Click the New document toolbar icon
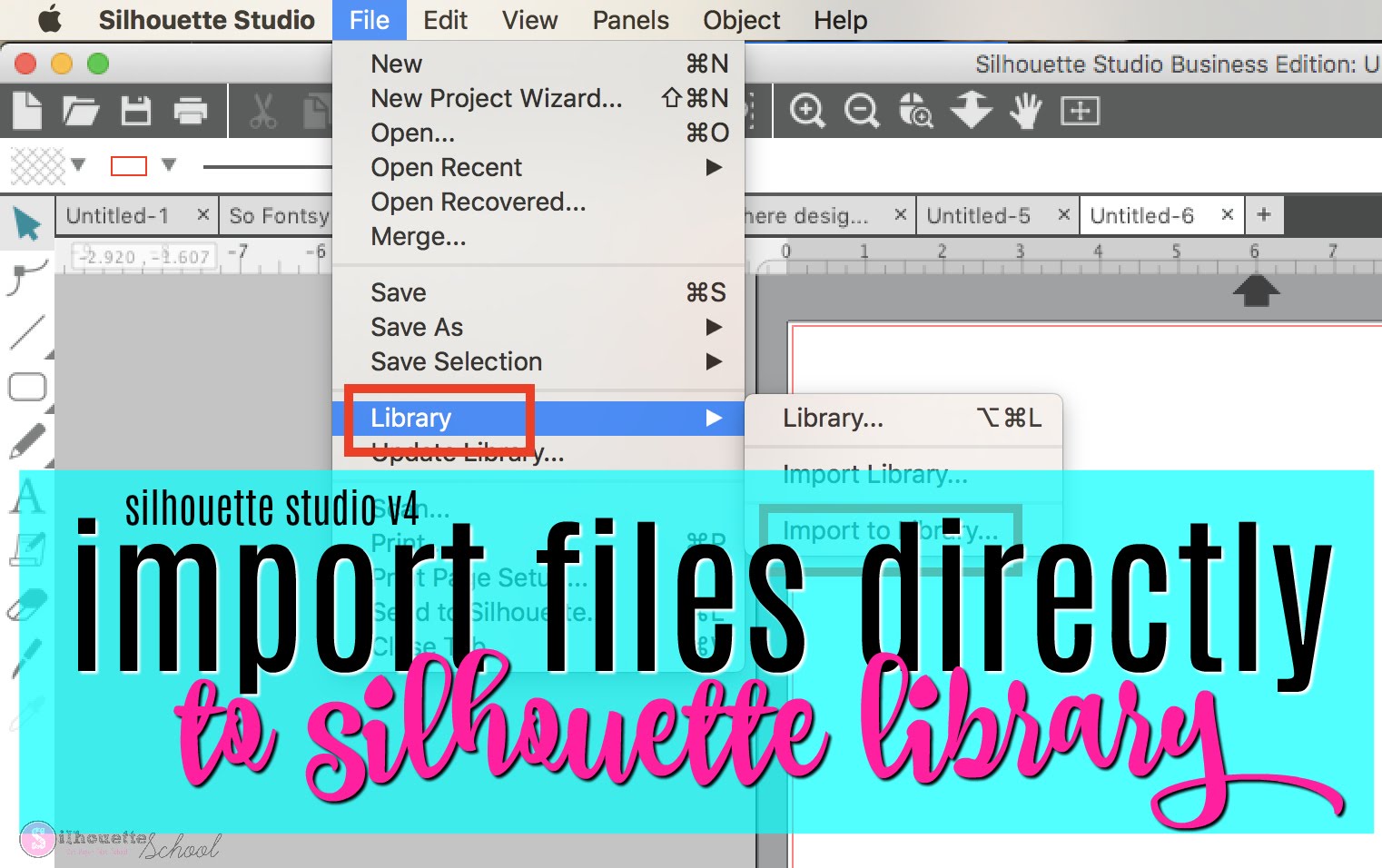1382x868 pixels. [x=26, y=112]
